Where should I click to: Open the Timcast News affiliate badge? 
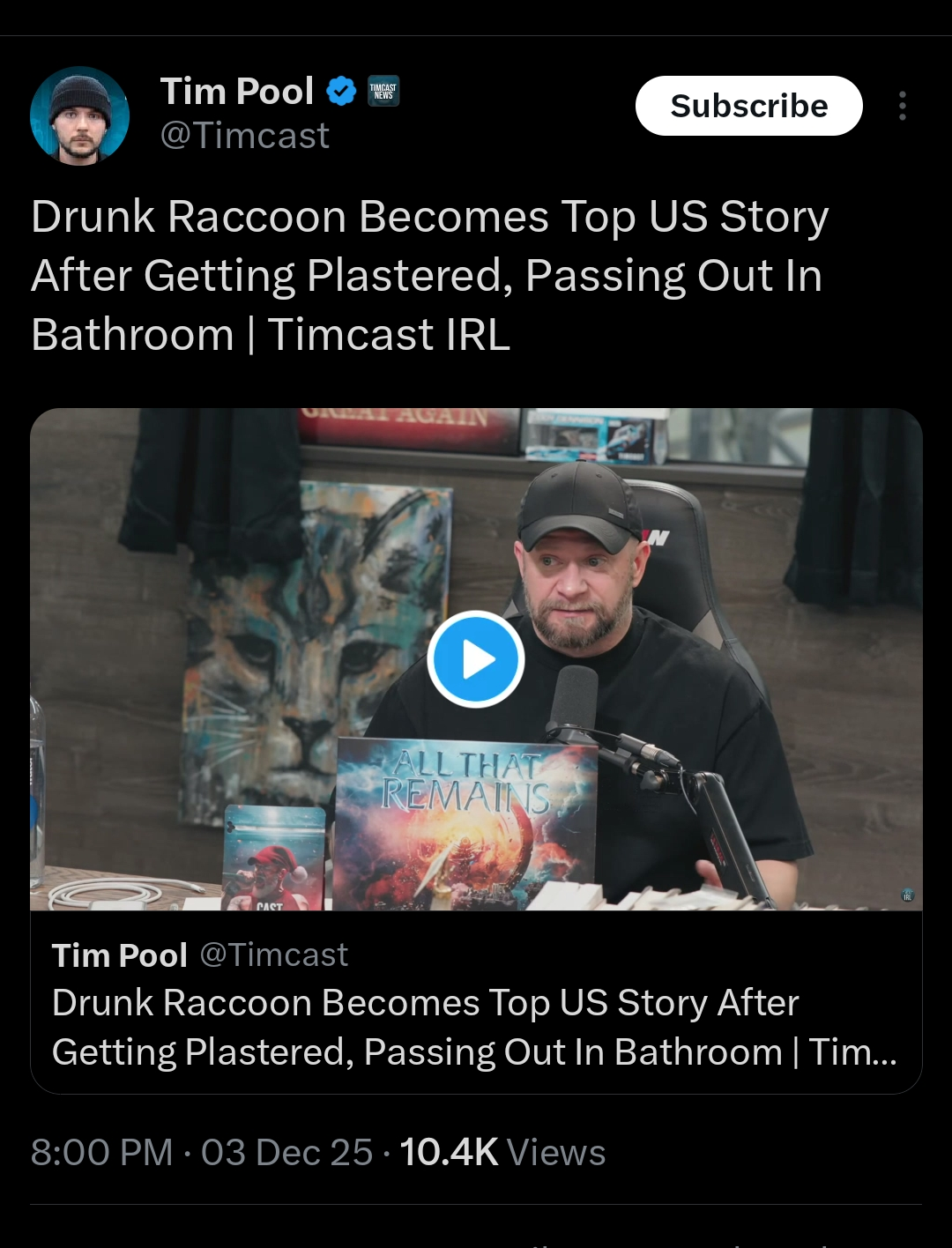coord(383,91)
